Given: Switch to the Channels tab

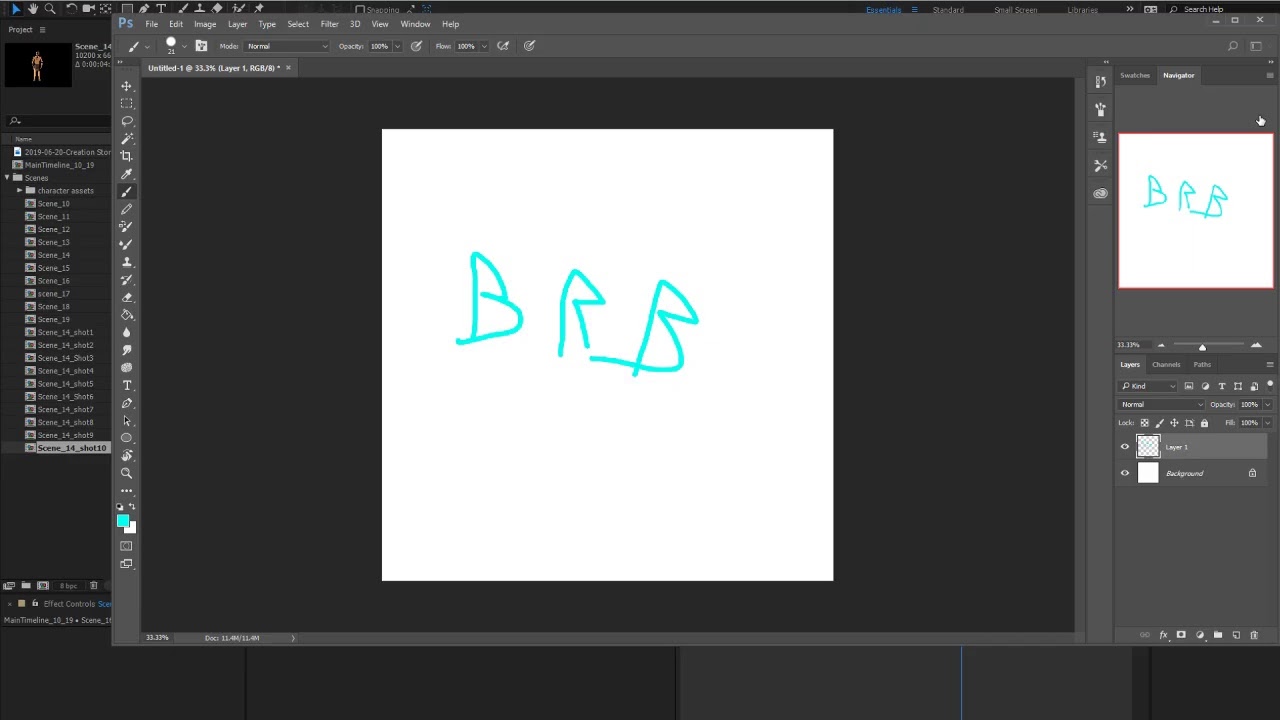Looking at the screenshot, I should tap(1166, 364).
